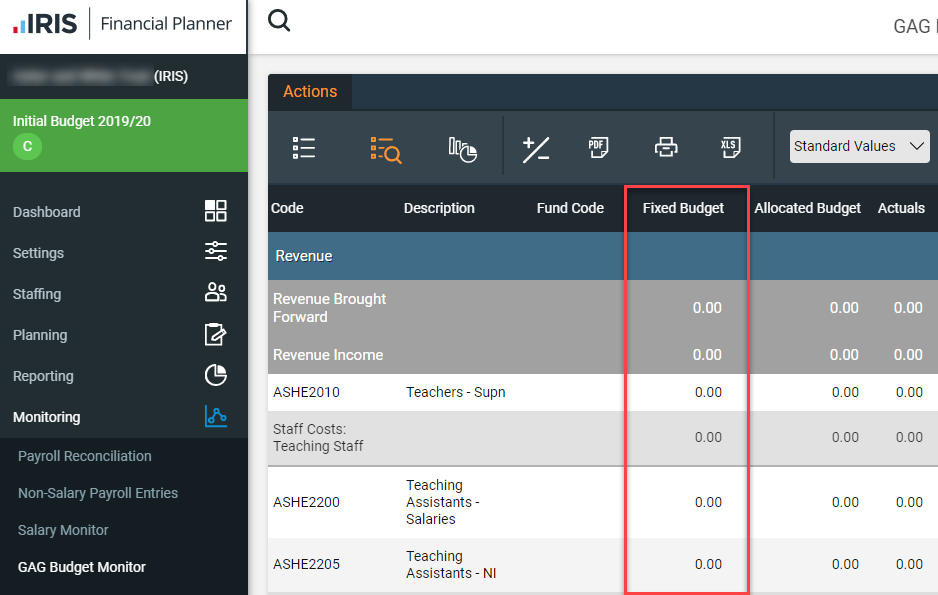This screenshot has width=938, height=595.
Task: Export the table to XLS
Action: tap(730, 148)
